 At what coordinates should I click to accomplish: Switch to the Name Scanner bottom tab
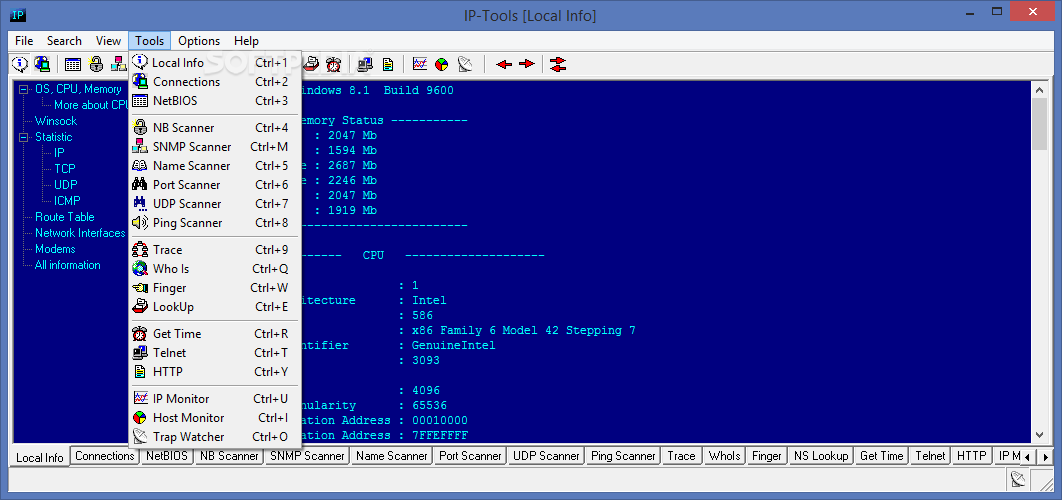[x=392, y=456]
